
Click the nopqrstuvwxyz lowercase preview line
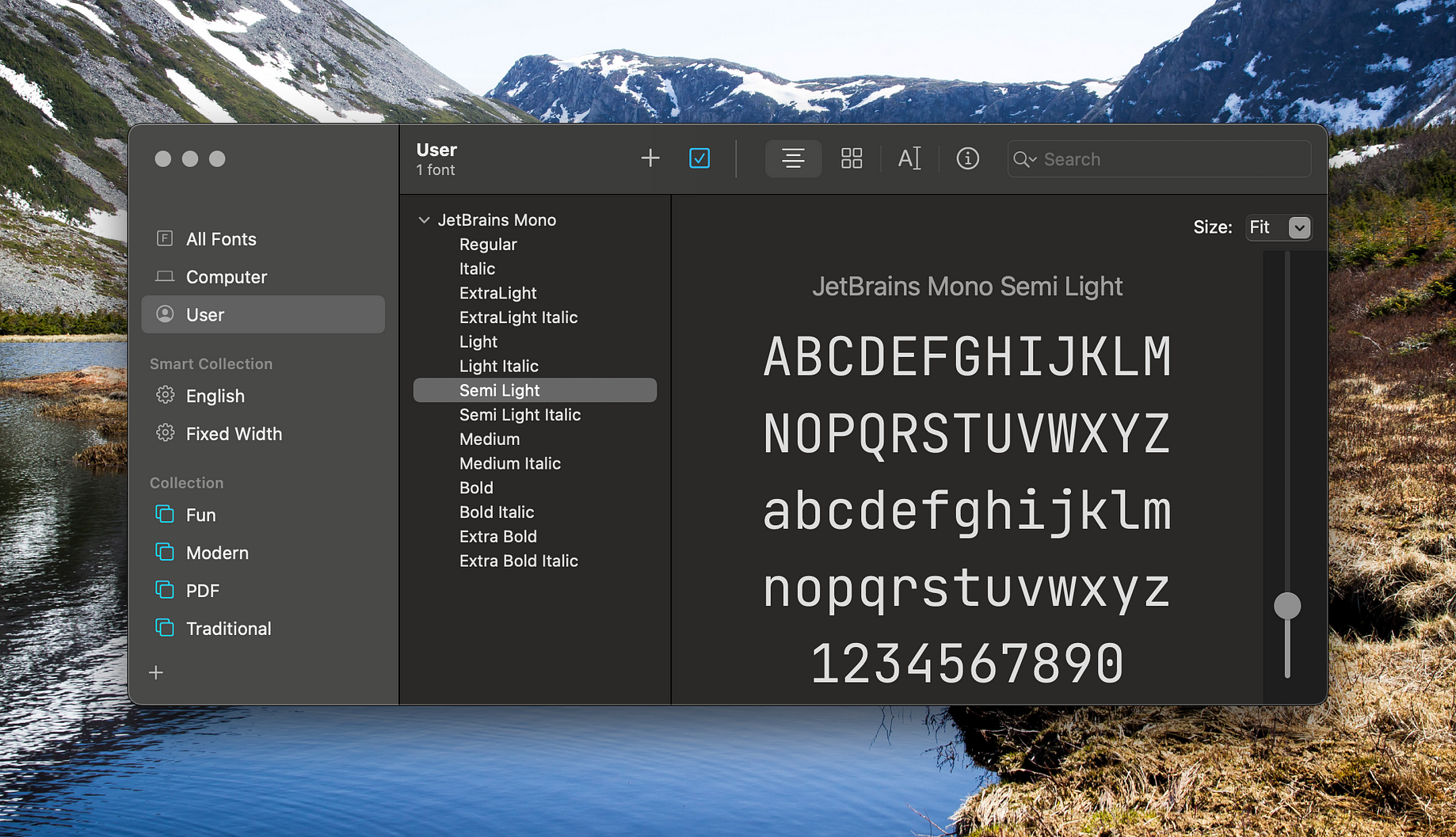coord(967,589)
